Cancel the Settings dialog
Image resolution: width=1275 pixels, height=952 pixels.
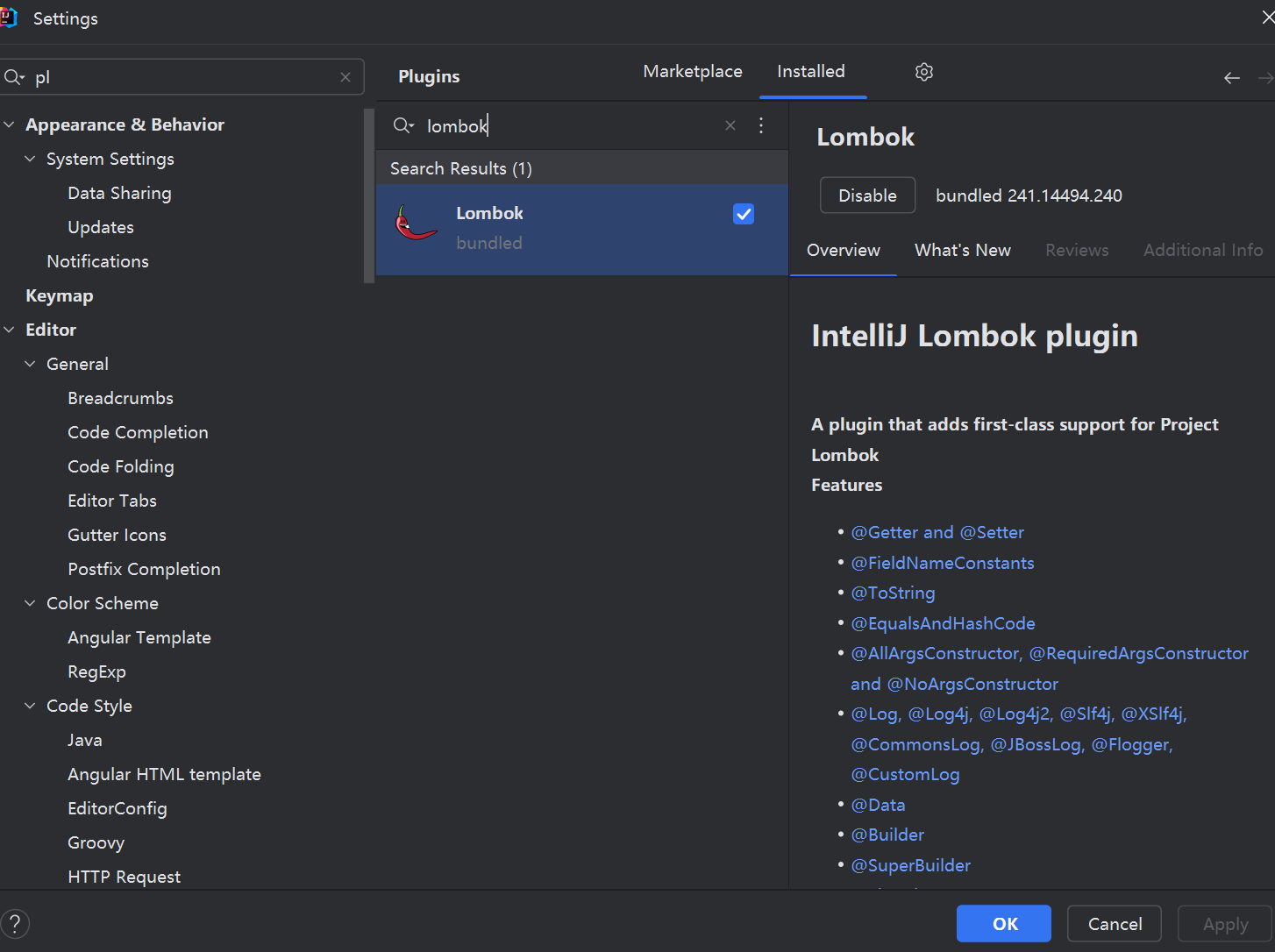(x=1115, y=924)
